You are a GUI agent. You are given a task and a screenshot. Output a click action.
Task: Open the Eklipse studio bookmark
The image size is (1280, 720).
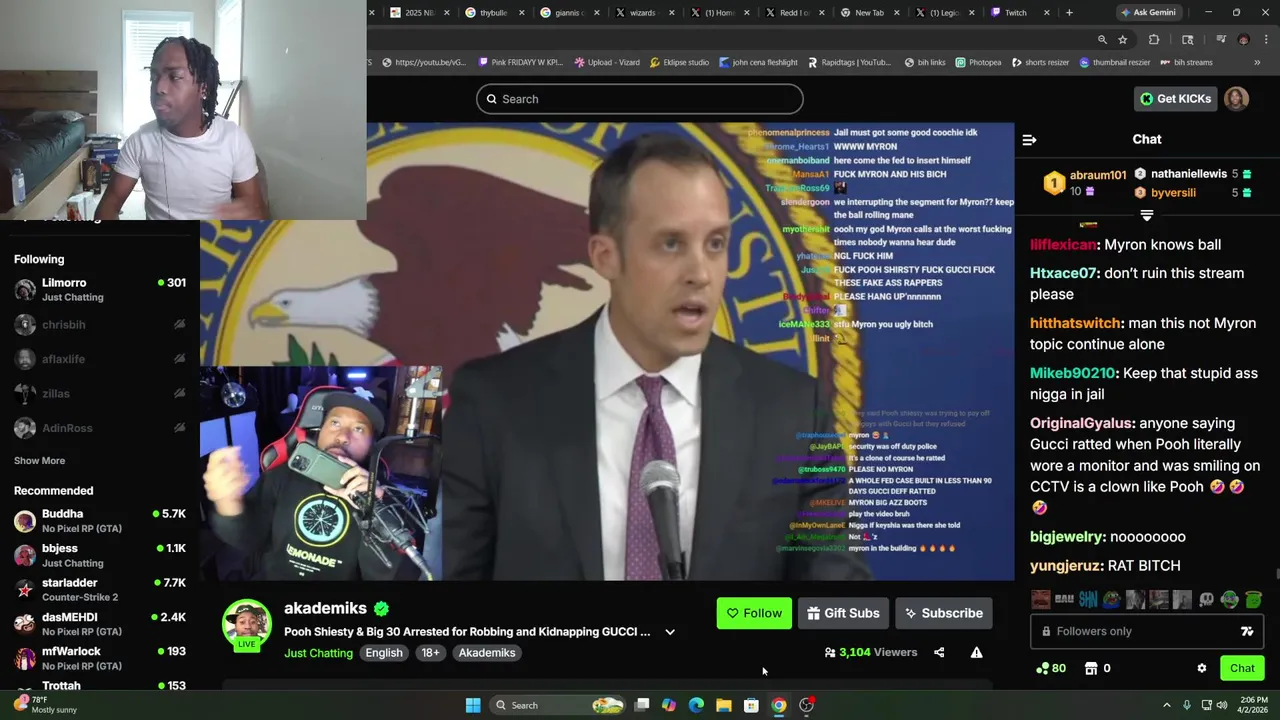click(x=679, y=62)
